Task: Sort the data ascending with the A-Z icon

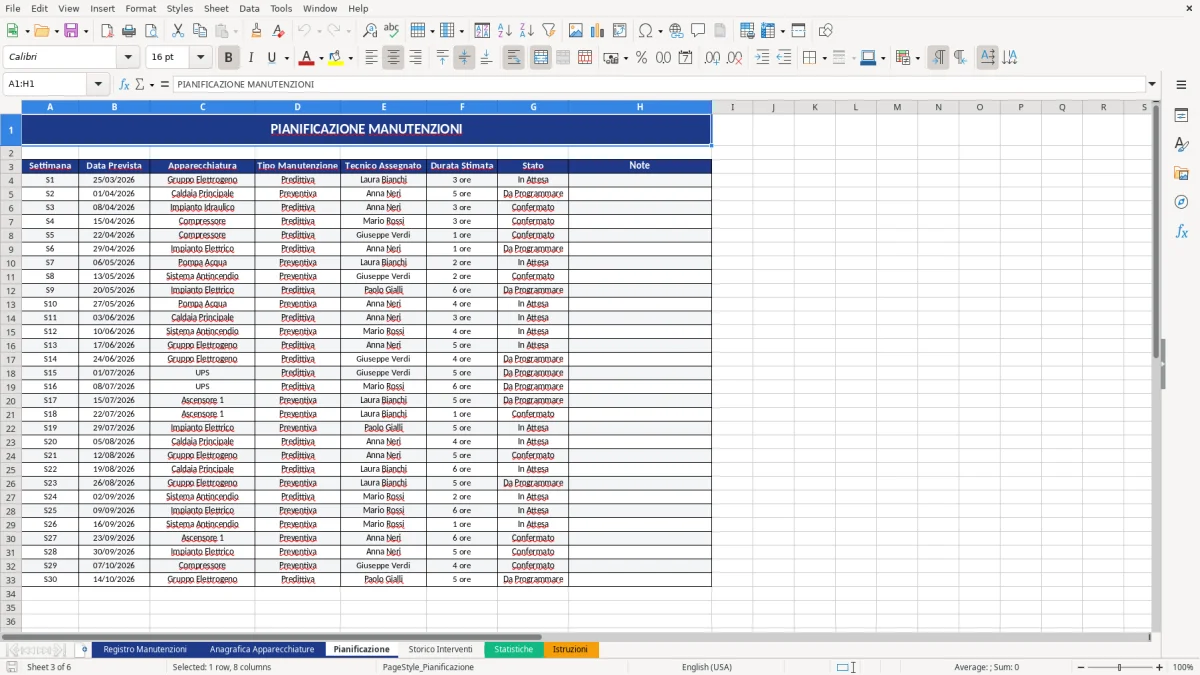Action: click(x=505, y=30)
